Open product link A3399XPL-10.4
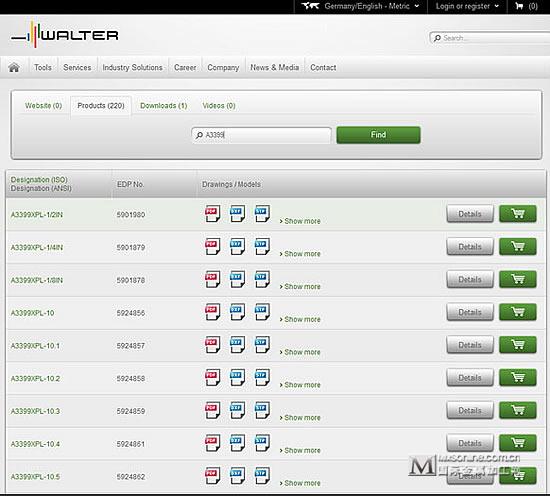550x496 pixels. (x=35, y=444)
